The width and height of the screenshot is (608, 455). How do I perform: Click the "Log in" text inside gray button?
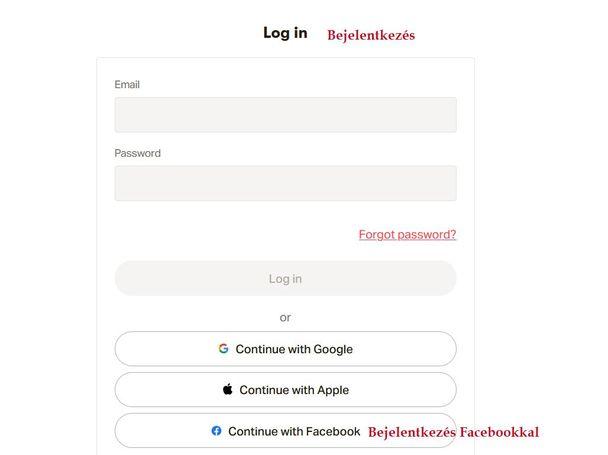click(285, 279)
